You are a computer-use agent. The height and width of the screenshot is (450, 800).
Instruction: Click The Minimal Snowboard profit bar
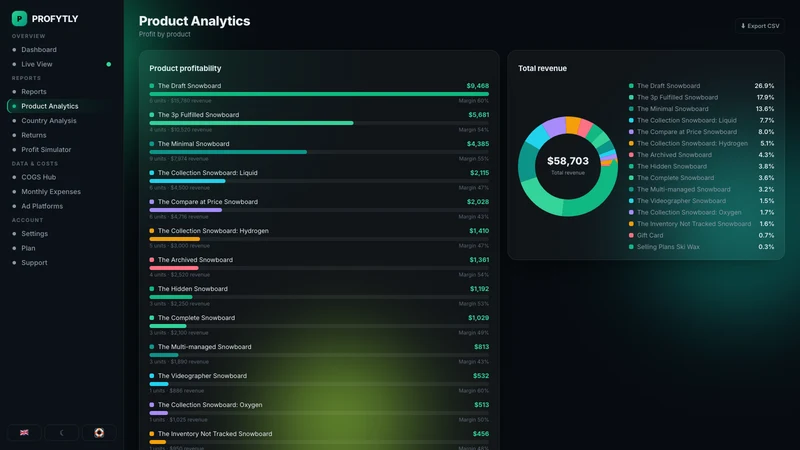[228, 152]
